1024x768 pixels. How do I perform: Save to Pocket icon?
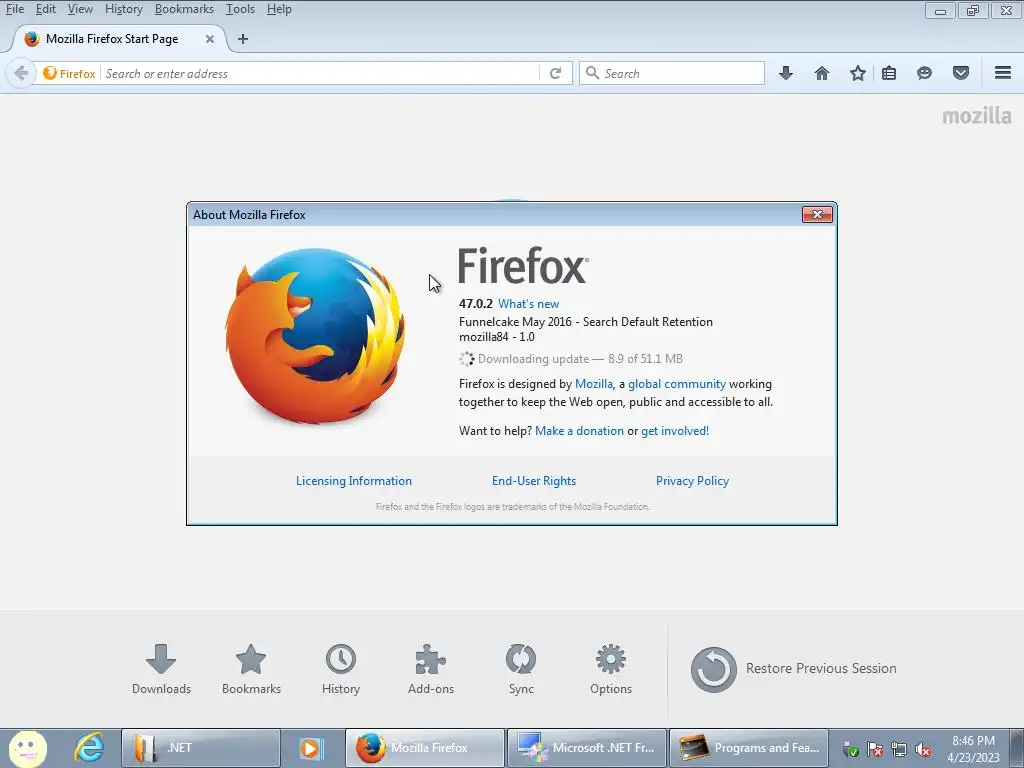pos(961,73)
